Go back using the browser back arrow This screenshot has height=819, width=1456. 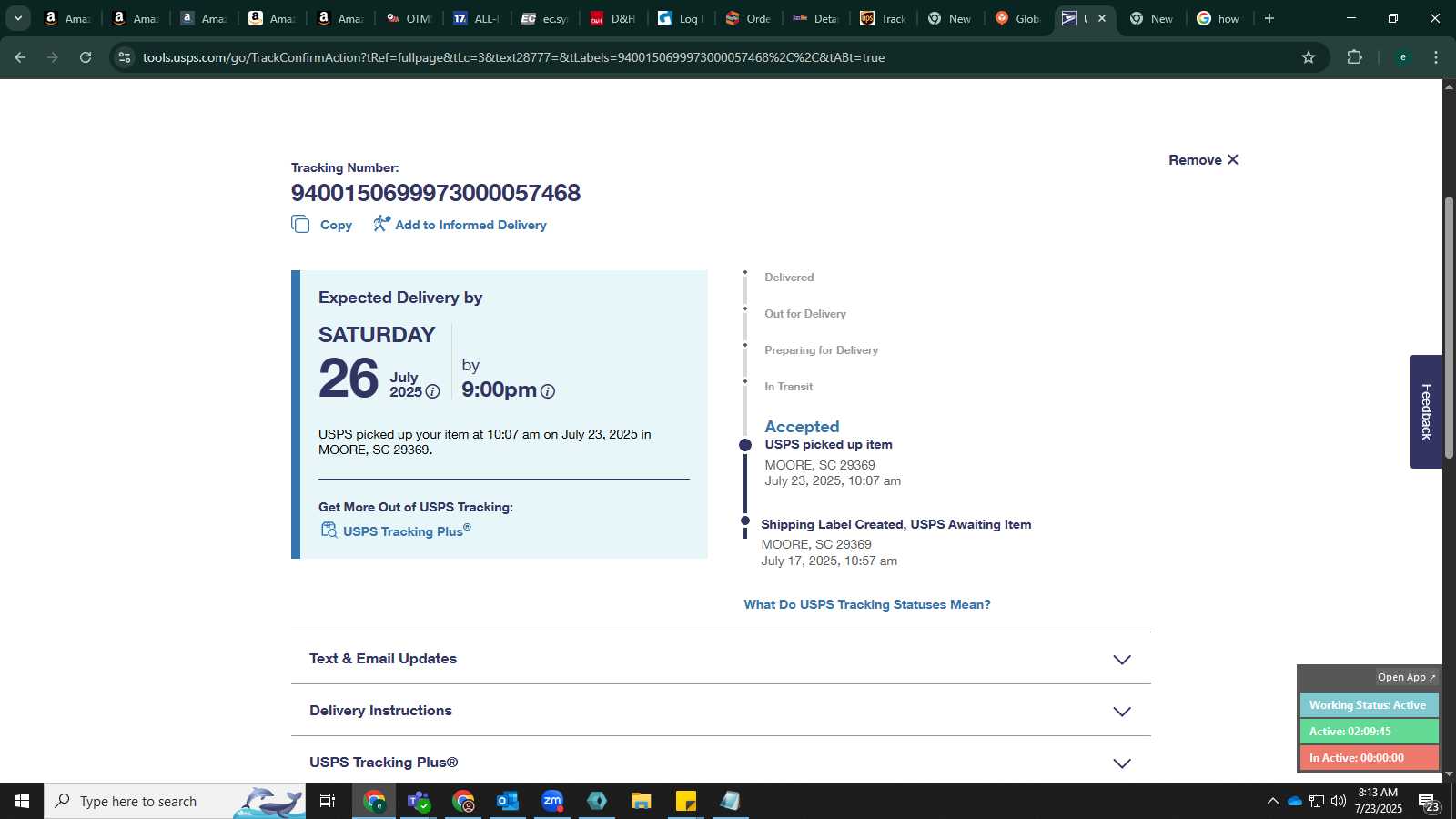pyautogui.click(x=20, y=57)
